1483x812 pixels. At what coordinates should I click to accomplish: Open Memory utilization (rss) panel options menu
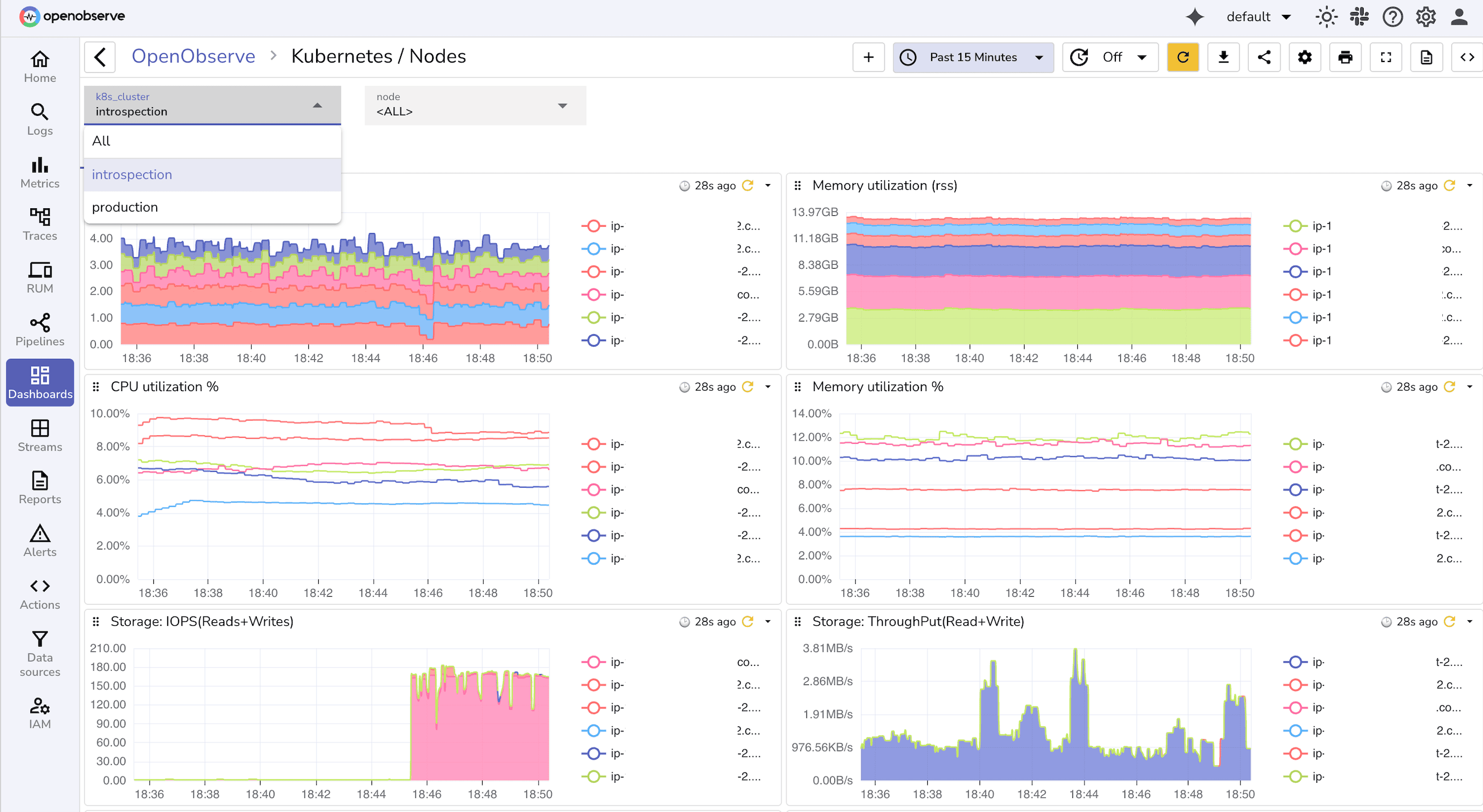point(1471,185)
